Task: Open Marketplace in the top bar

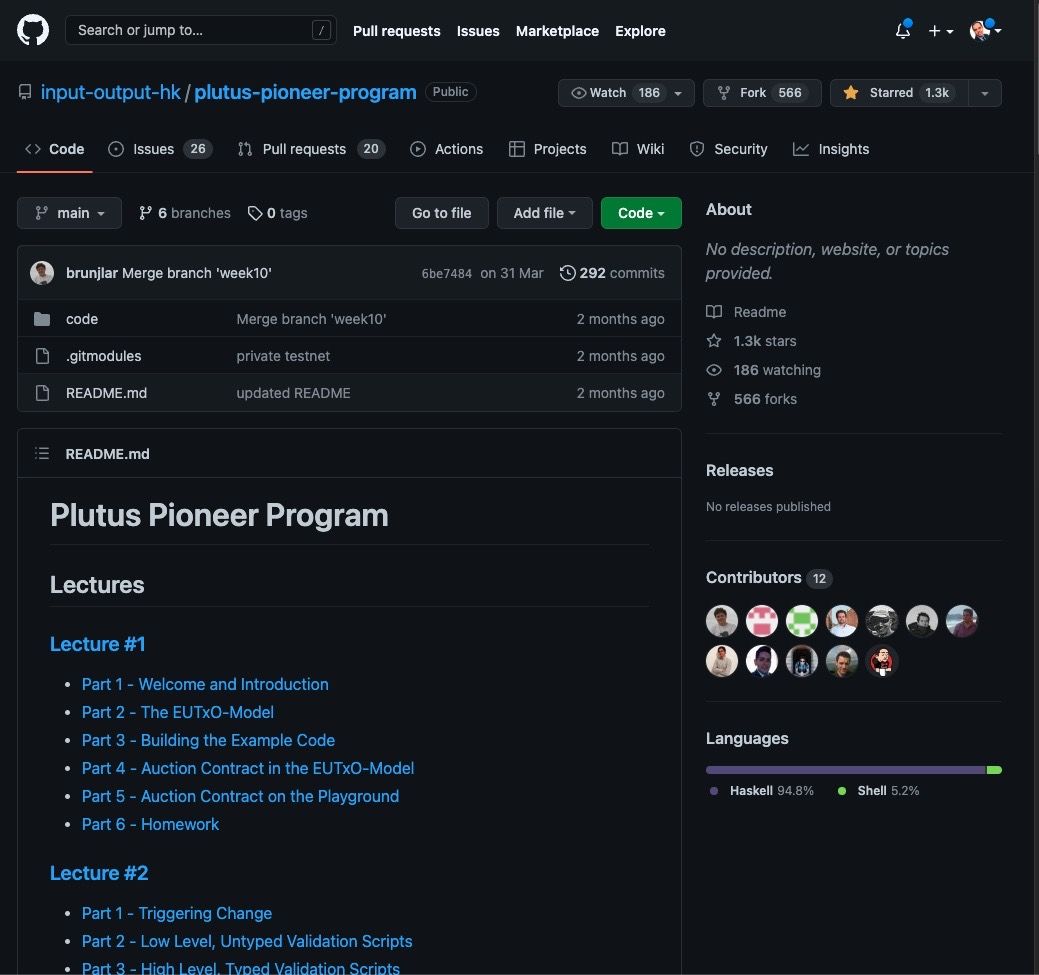Action: click(x=557, y=31)
